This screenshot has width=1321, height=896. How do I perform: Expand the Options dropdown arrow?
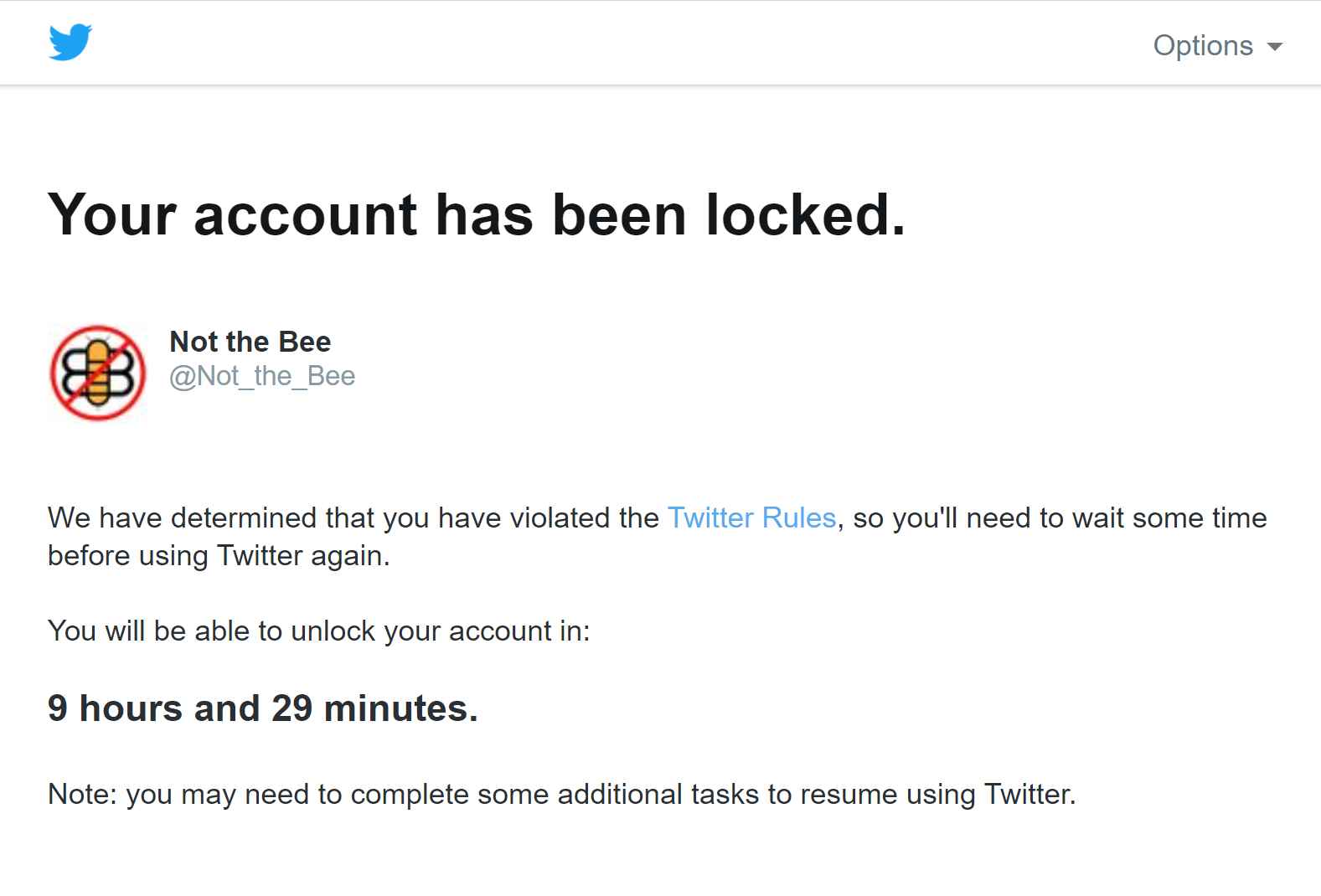click(1275, 47)
